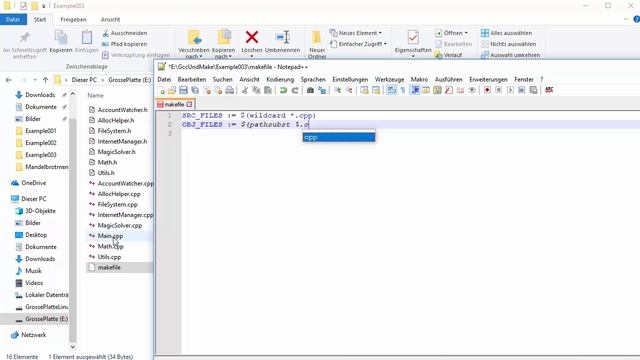Save the makefile using the Save icon
The height and width of the screenshot is (360, 640).
click(183, 90)
